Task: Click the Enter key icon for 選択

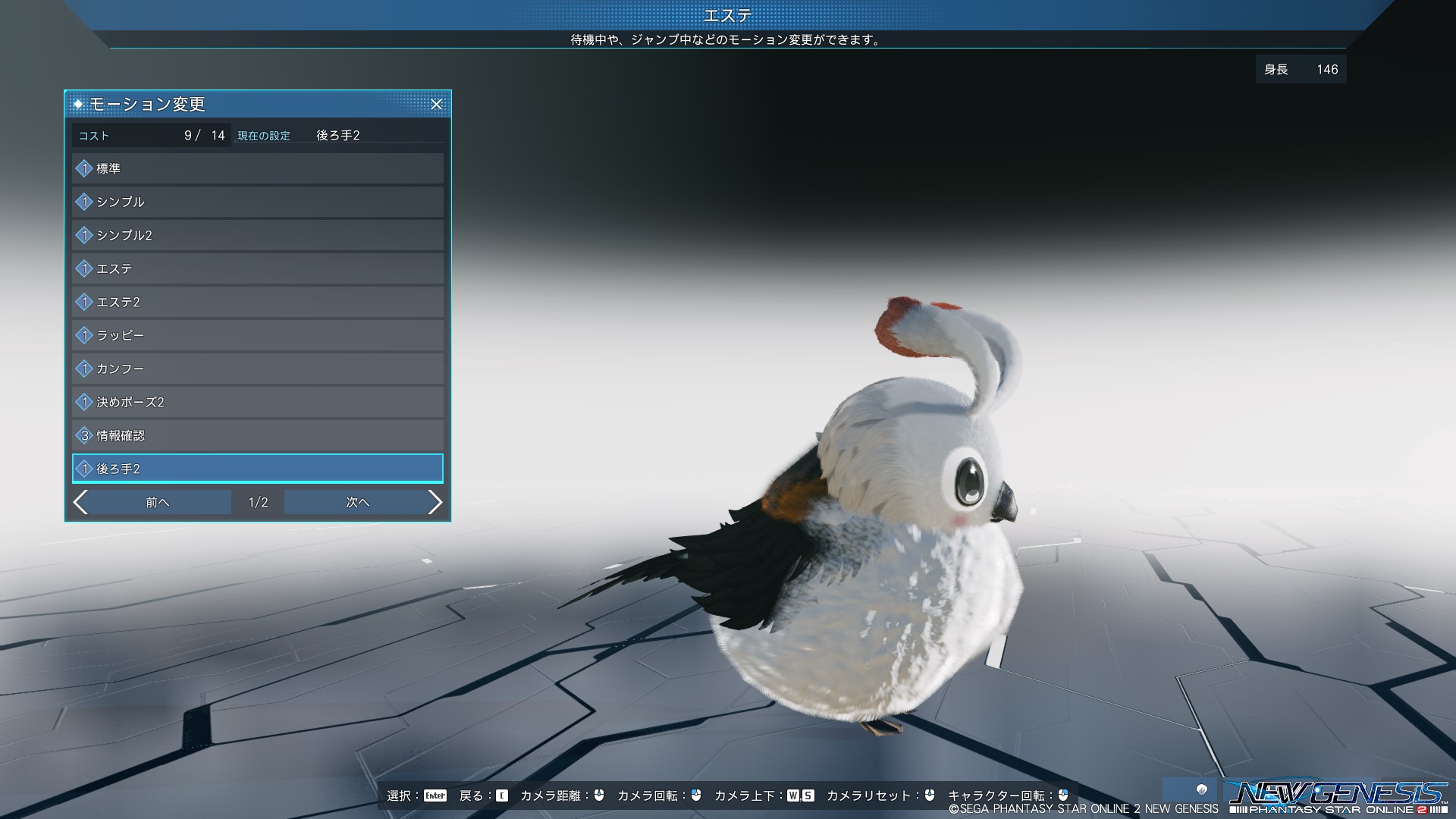Action: (435, 795)
